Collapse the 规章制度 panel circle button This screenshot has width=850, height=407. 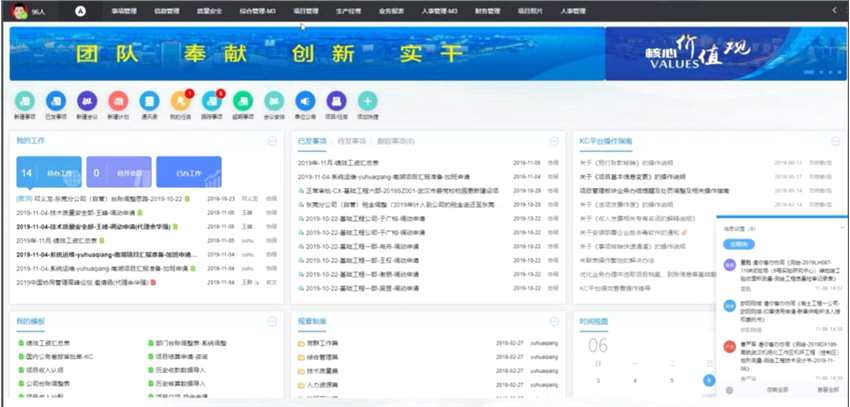[x=554, y=321]
